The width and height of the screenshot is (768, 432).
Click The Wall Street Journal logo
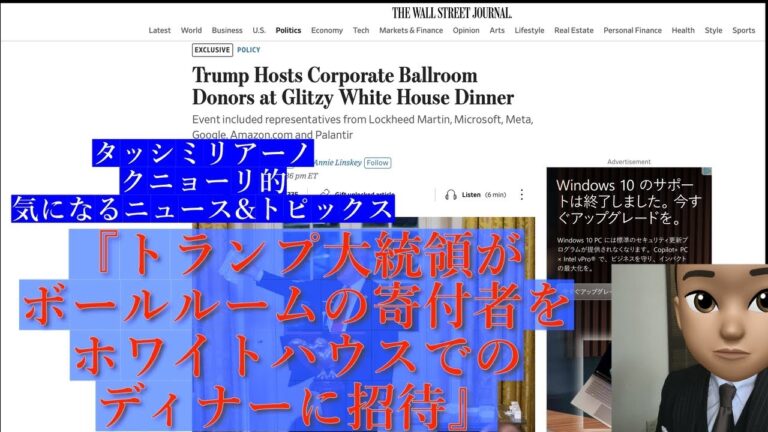click(452, 13)
